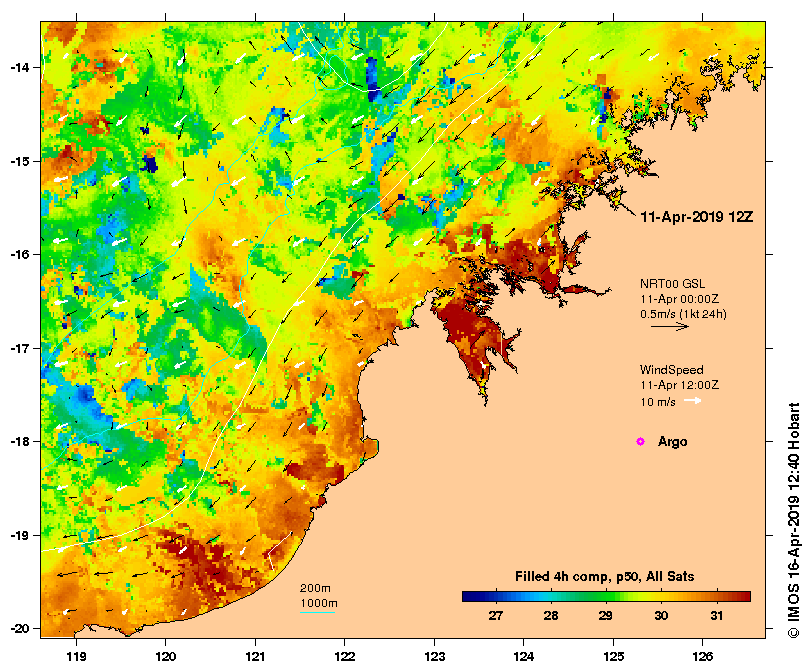
Task: Click the color bar value 31
Action: 716,615
